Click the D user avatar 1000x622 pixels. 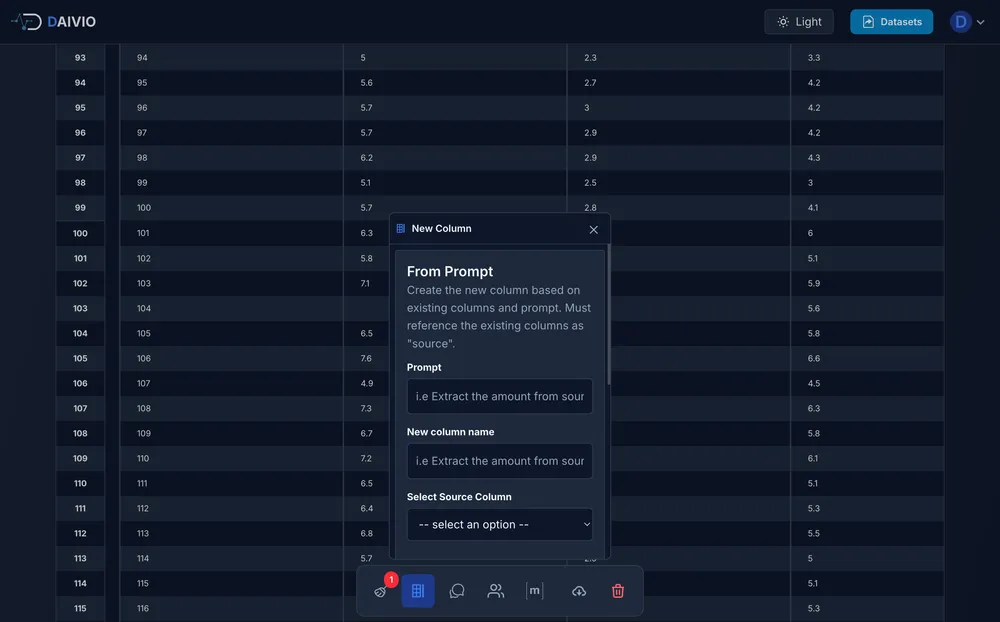tap(961, 21)
